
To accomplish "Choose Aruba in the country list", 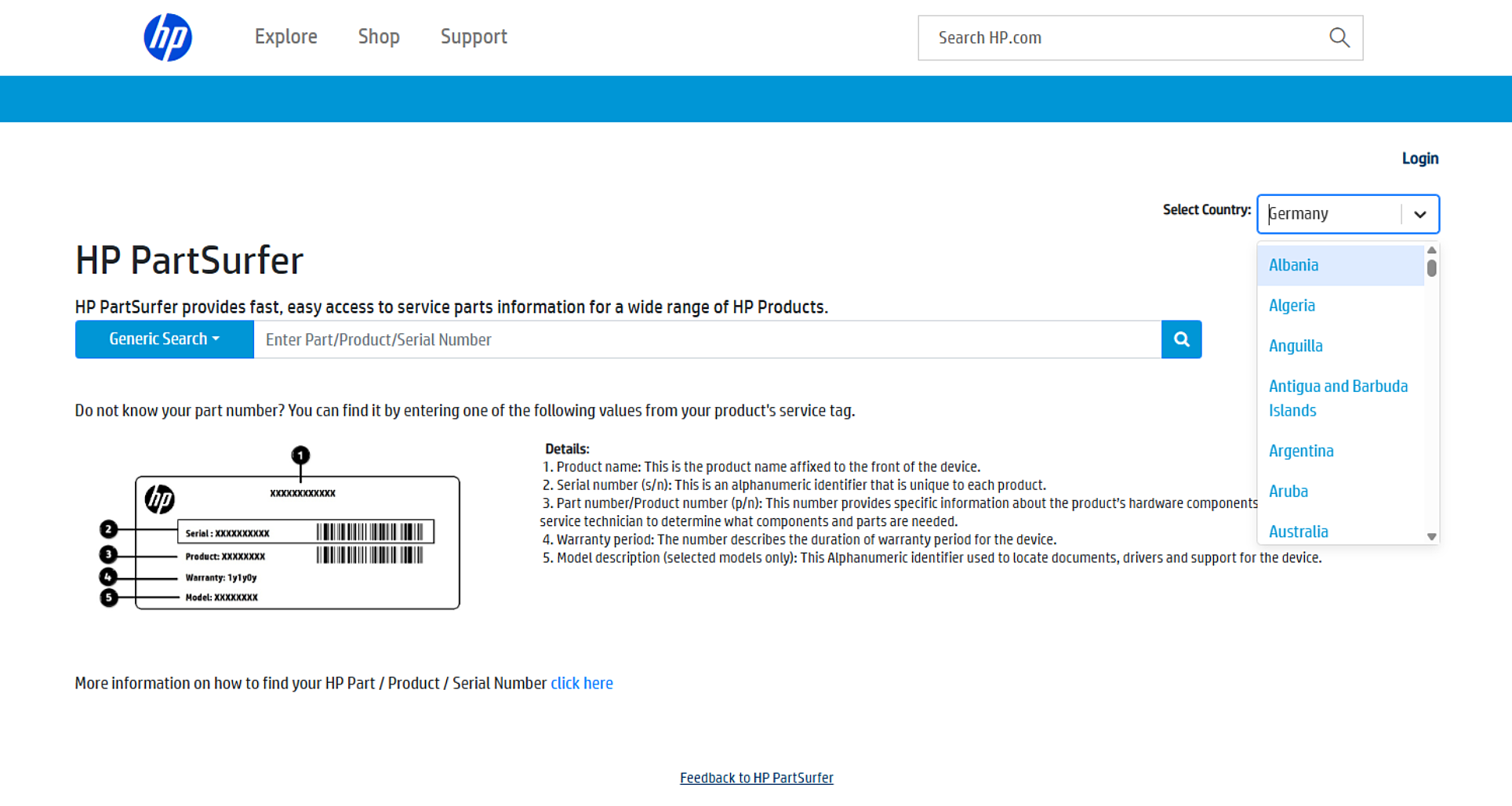I will 1341,492.
